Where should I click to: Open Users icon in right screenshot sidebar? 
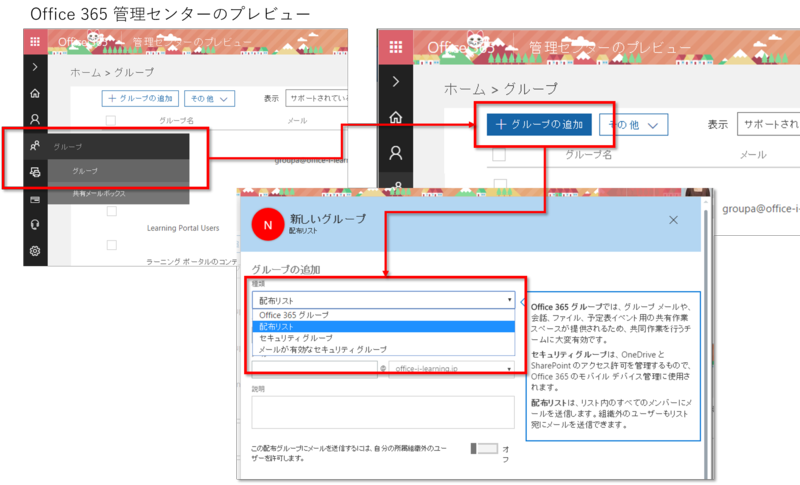[x=396, y=153]
